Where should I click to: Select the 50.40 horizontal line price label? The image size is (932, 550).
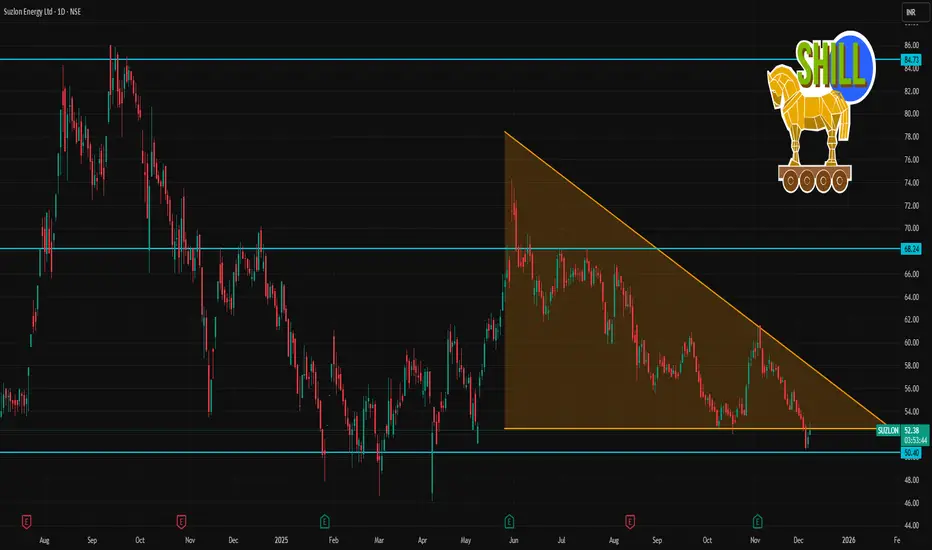tap(911, 453)
